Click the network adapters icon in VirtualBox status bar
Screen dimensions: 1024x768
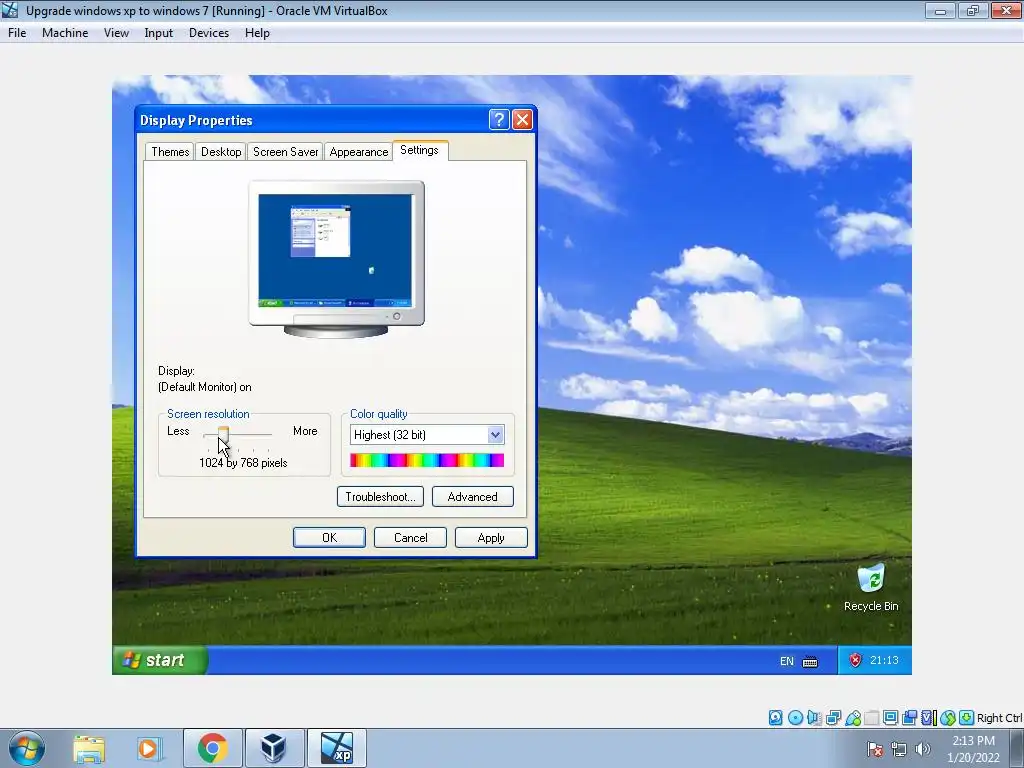point(833,718)
